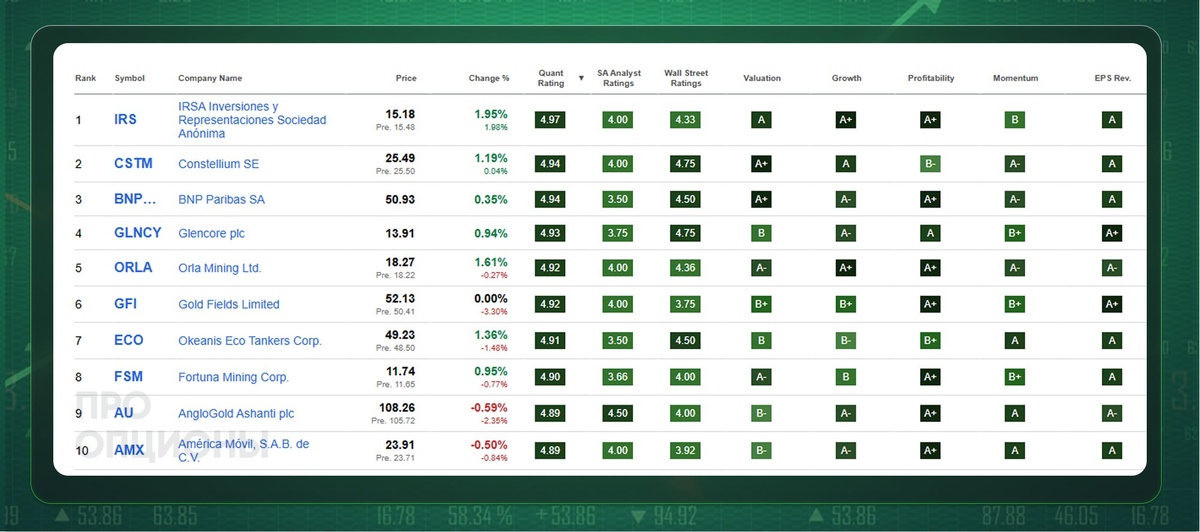
Task: Sort by EPS Rev. column header
Action: pyautogui.click(x=1112, y=78)
